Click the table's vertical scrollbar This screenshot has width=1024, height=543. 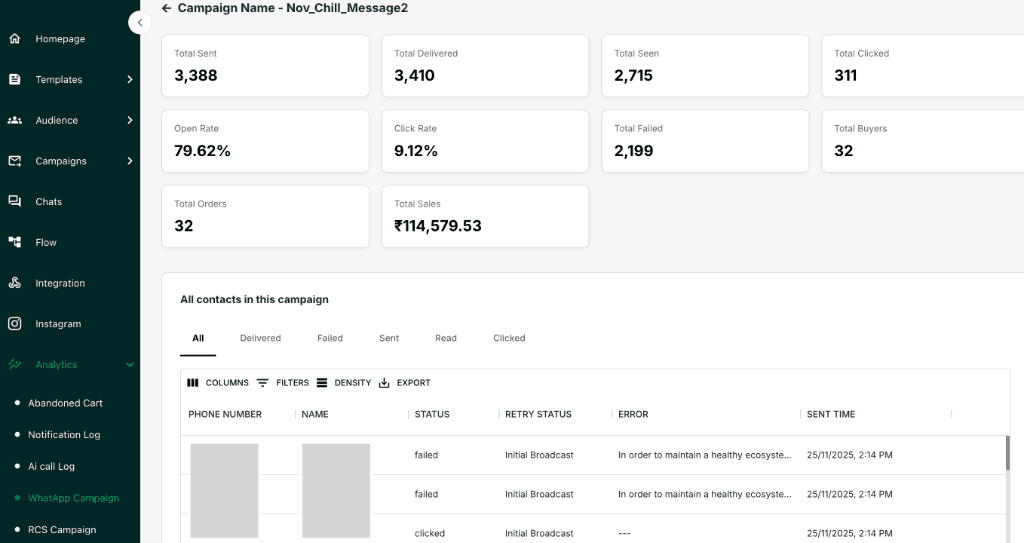pos(1007,453)
